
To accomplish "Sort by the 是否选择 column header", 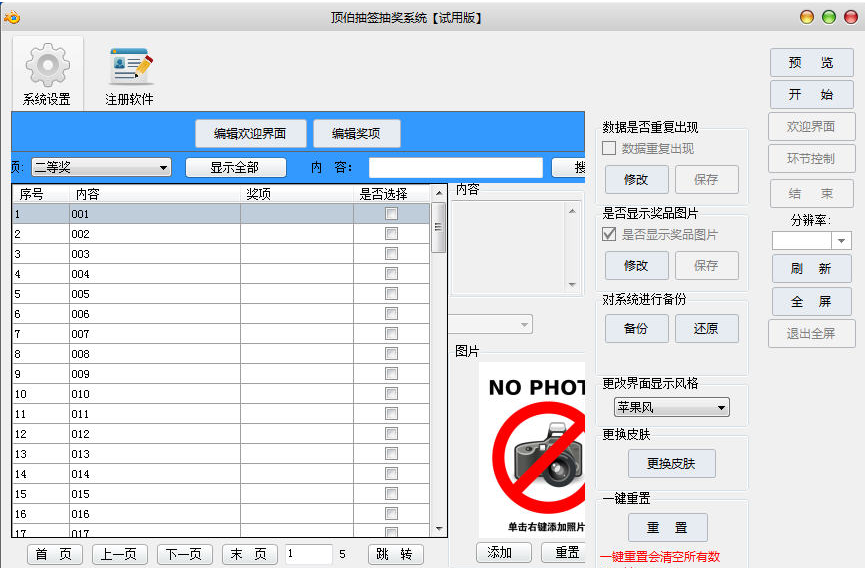I will (391, 194).
